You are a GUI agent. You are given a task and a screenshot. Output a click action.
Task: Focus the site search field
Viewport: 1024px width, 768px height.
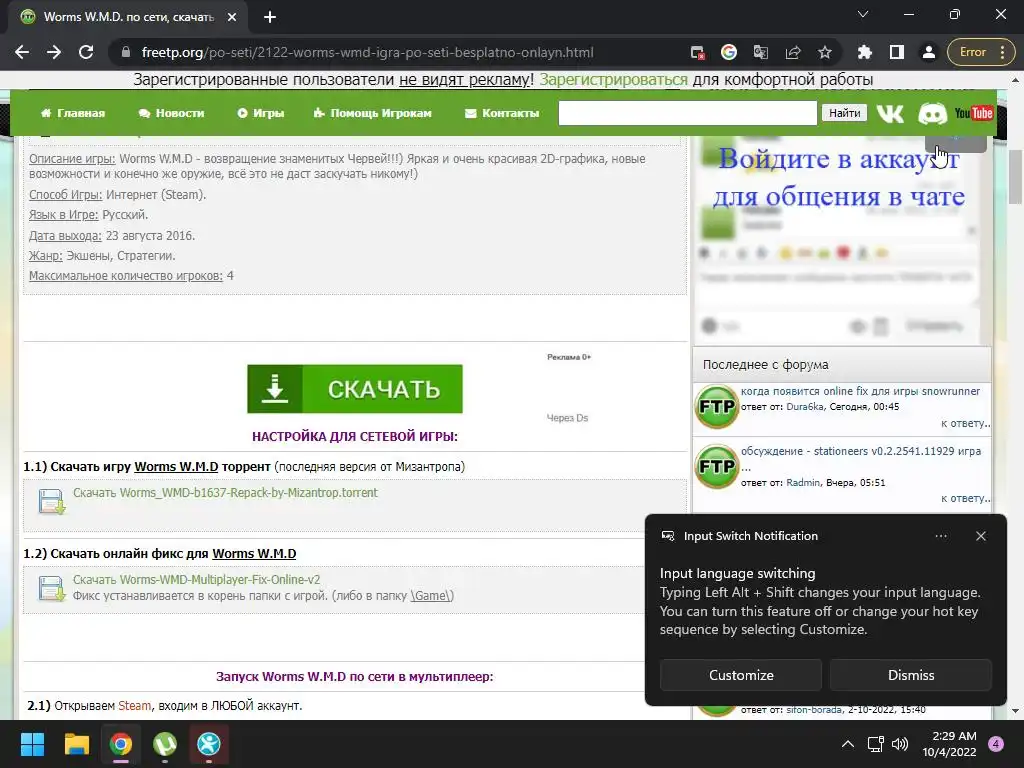pos(688,113)
